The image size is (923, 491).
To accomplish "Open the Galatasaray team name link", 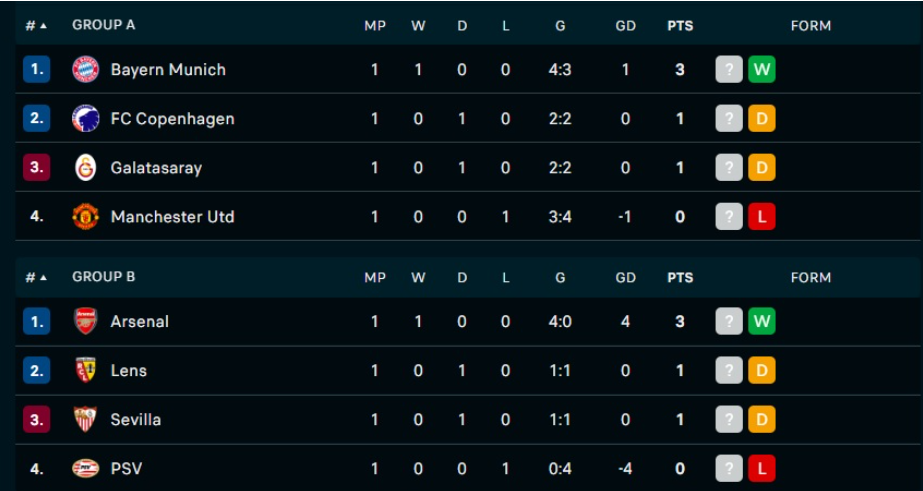I will (156, 168).
